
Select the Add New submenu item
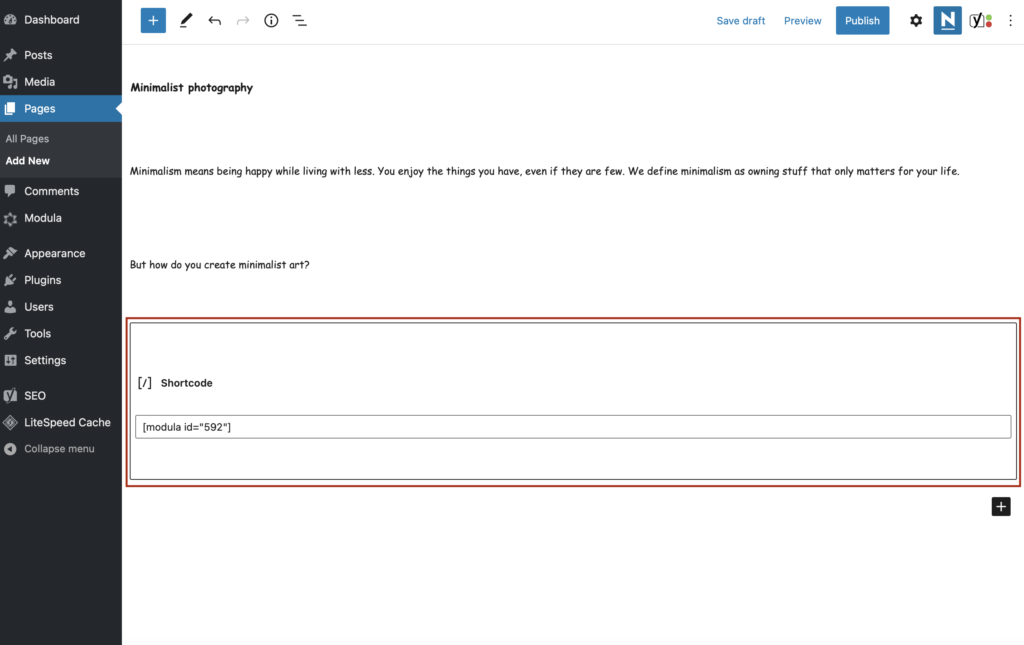tap(27, 161)
